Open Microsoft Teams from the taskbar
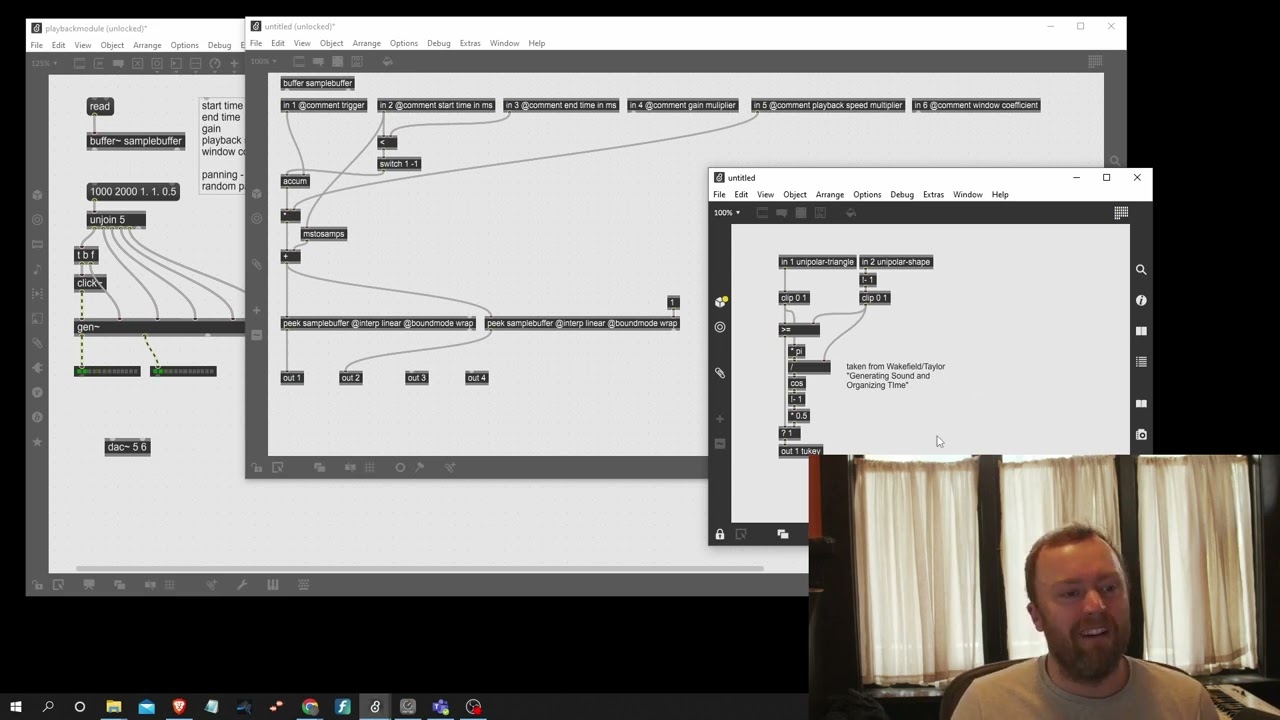The width and height of the screenshot is (1280, 720). pyautogui.click(x=441, y=707)
